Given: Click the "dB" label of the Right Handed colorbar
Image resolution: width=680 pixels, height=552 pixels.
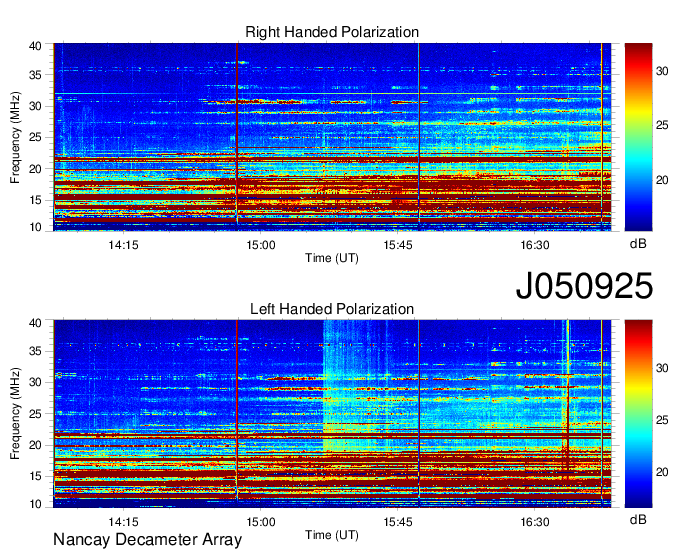Looking at the screenshot, I should pyautogui.click(x=638, y=244).
